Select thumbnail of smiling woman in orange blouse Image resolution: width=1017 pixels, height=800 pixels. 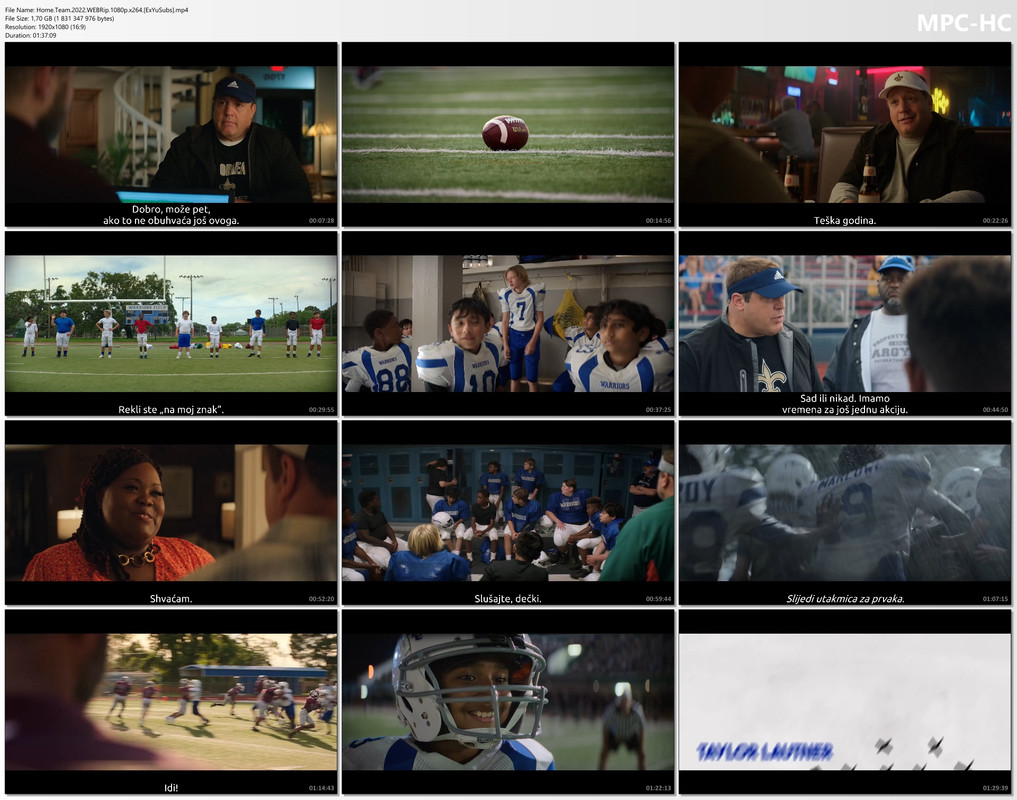[x=171, y=513]
